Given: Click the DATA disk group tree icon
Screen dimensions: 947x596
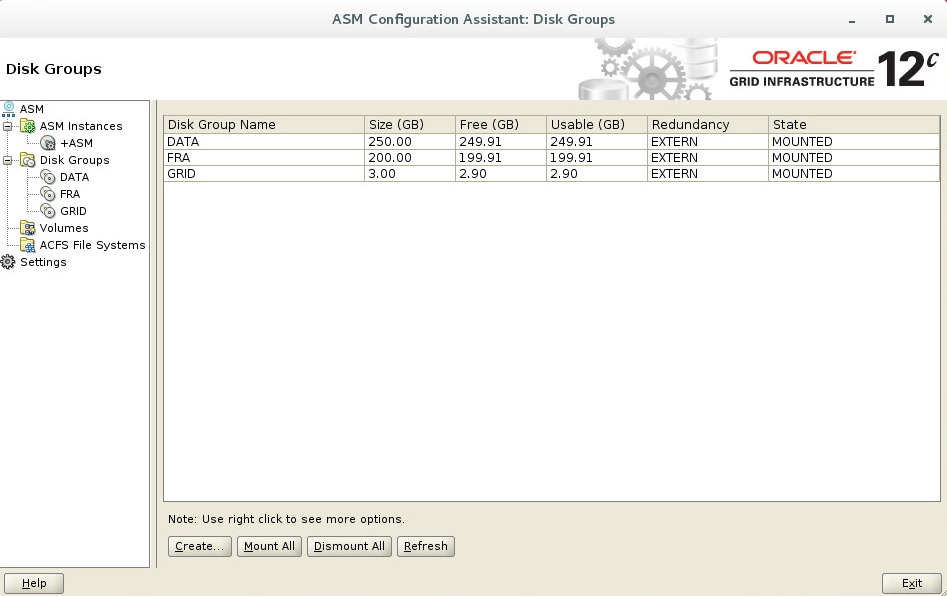Looking at the screenshot, I should 48,177.
